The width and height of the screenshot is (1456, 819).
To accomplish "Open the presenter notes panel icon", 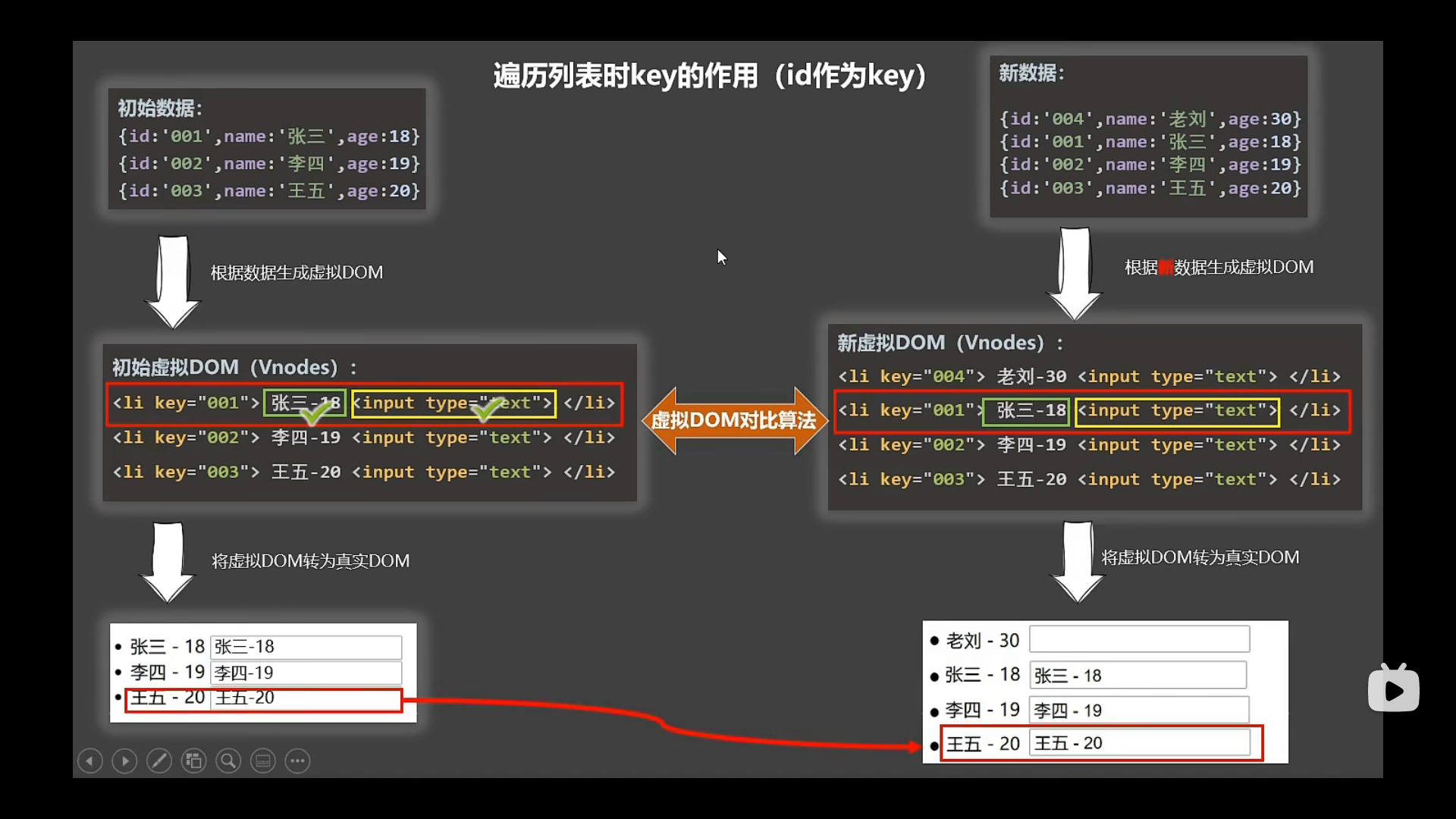I will pyautogui.click(x=263, y=761).
